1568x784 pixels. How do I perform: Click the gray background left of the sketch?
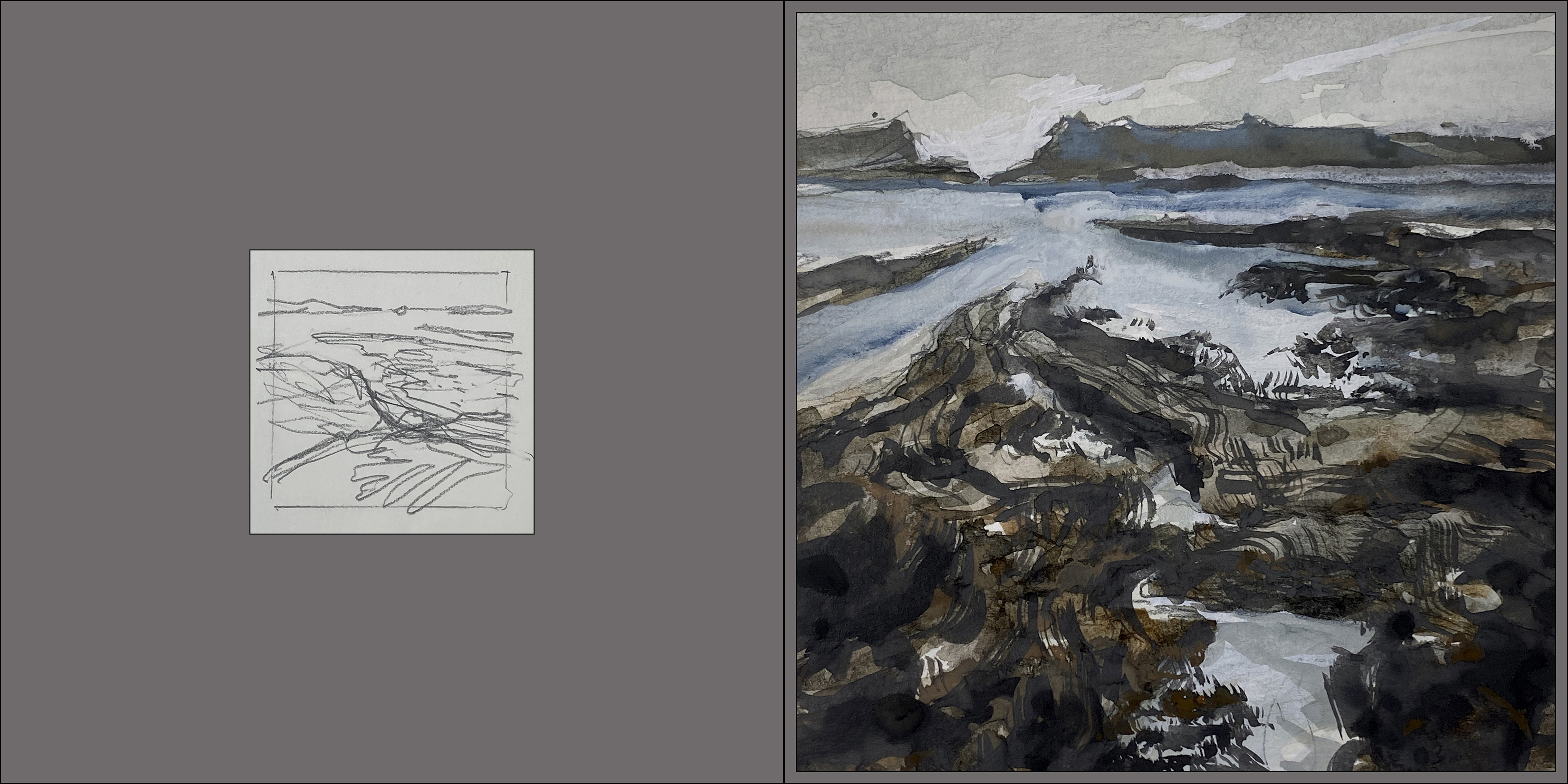125,392
